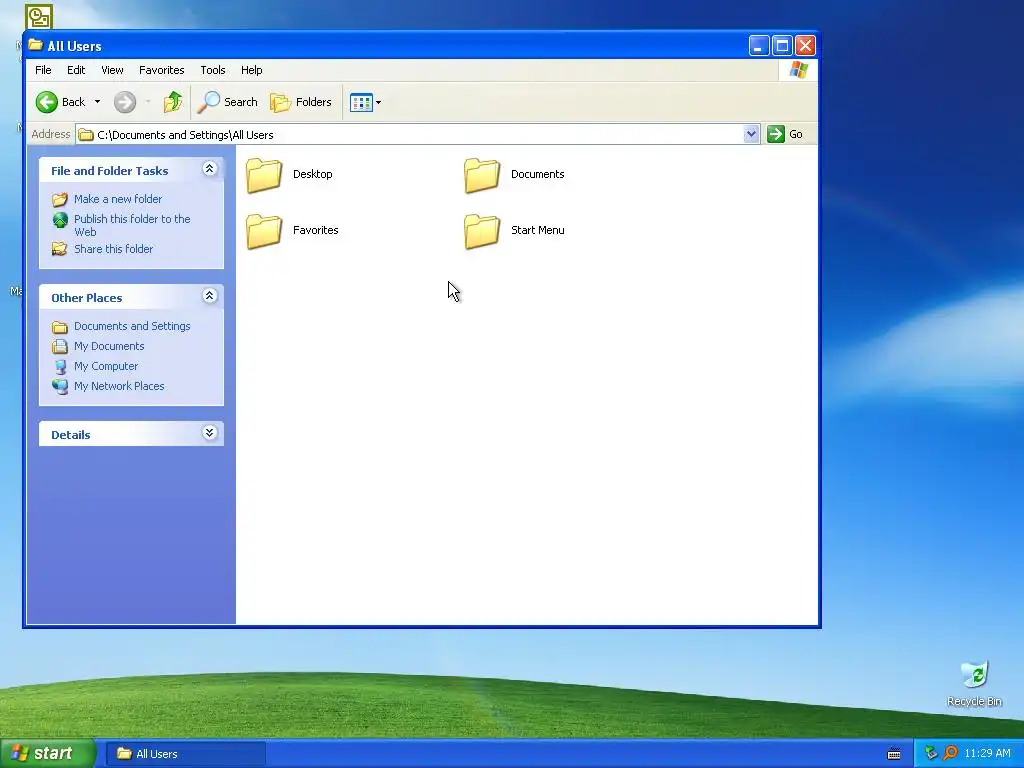Click the greyed Forward arrow button
Viewport: 1024px width, 768px height.
(x=125, y=102)
